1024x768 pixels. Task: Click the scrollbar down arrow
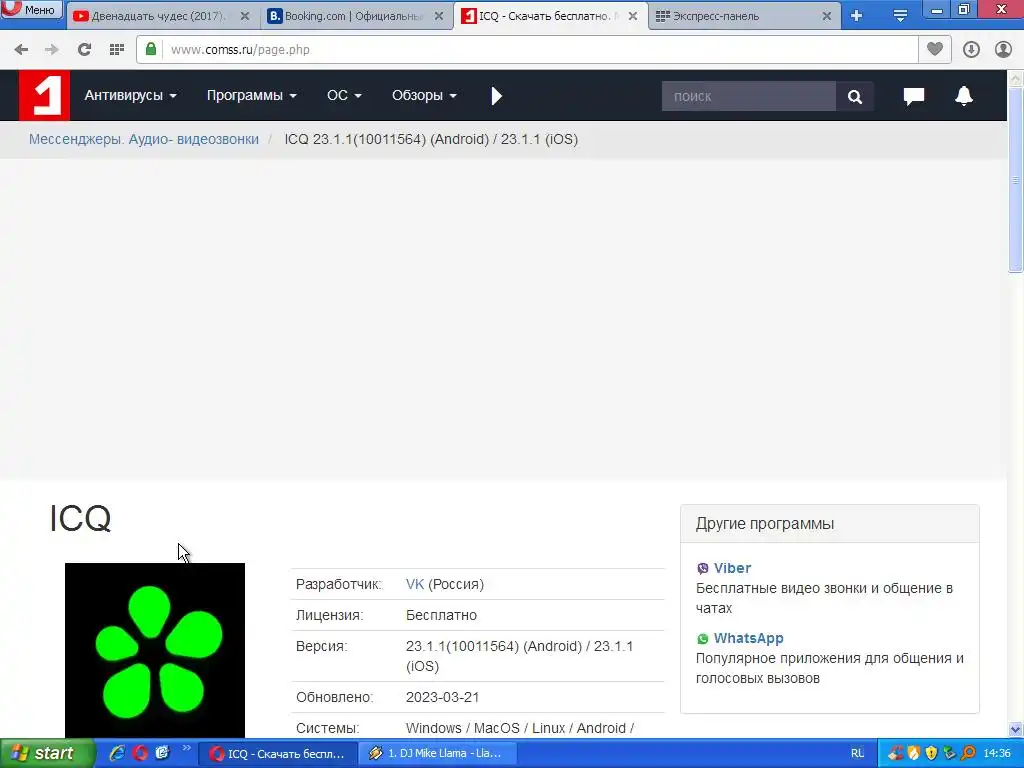pos(1016,729)
